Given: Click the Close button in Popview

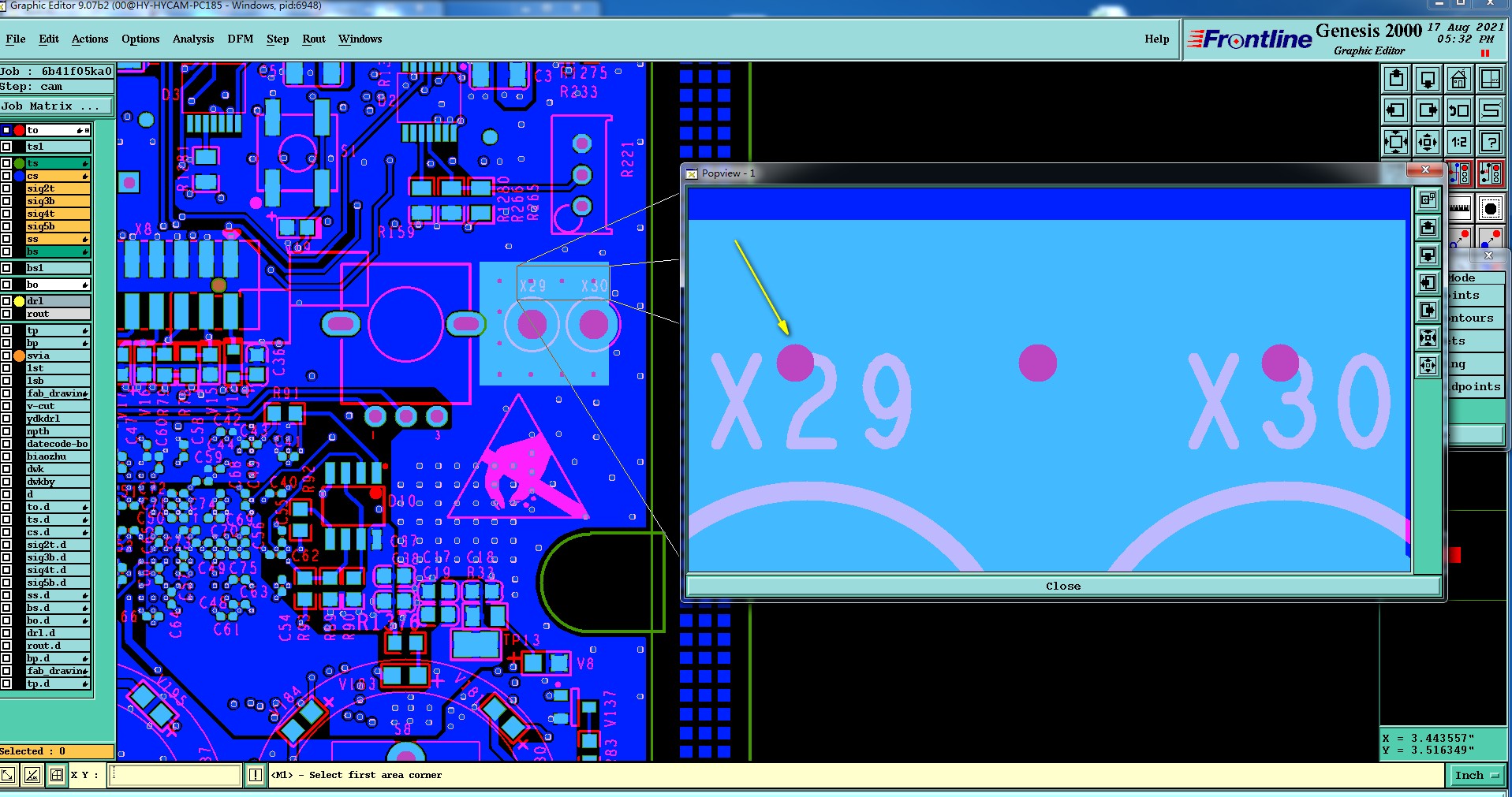Looking at the screenshot, I should 1063,586.
